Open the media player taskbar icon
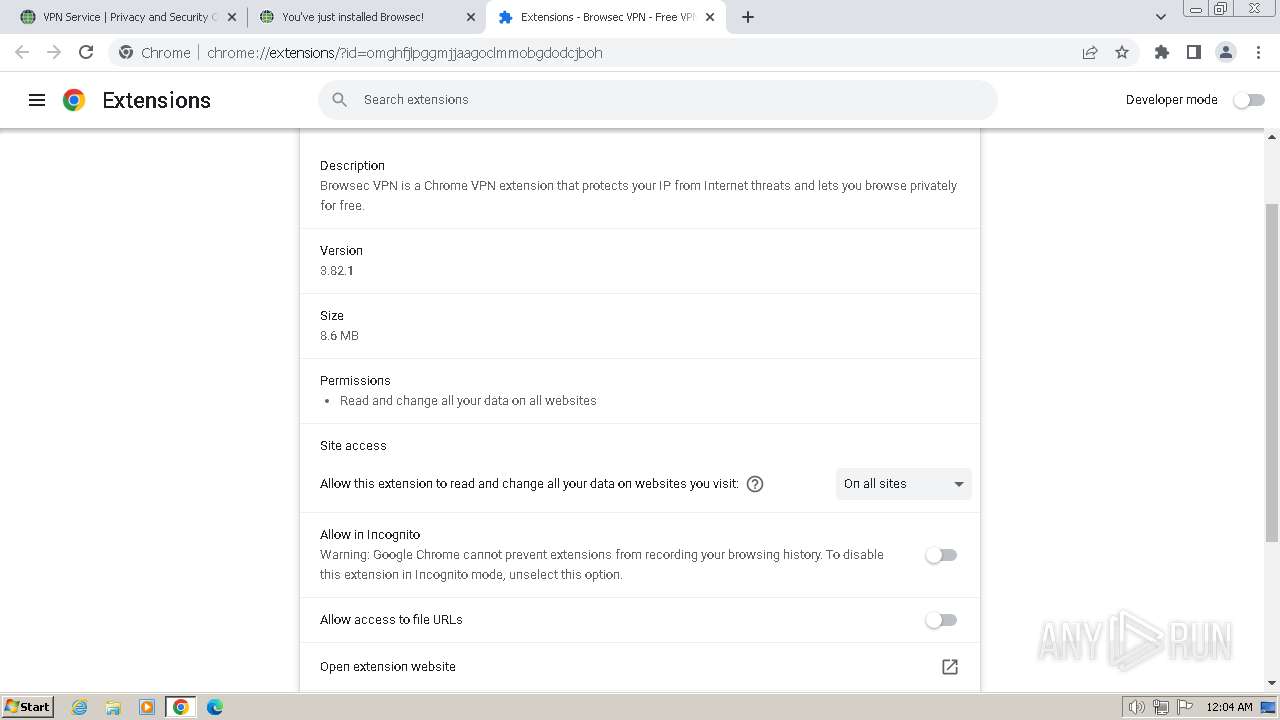The image size is (1280, 720). pos(147,707)
